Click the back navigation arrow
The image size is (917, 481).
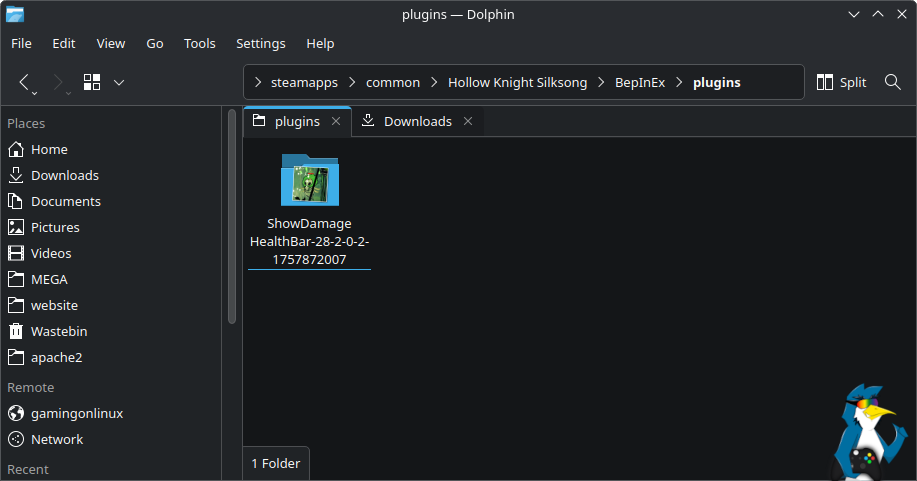(25, 82)
